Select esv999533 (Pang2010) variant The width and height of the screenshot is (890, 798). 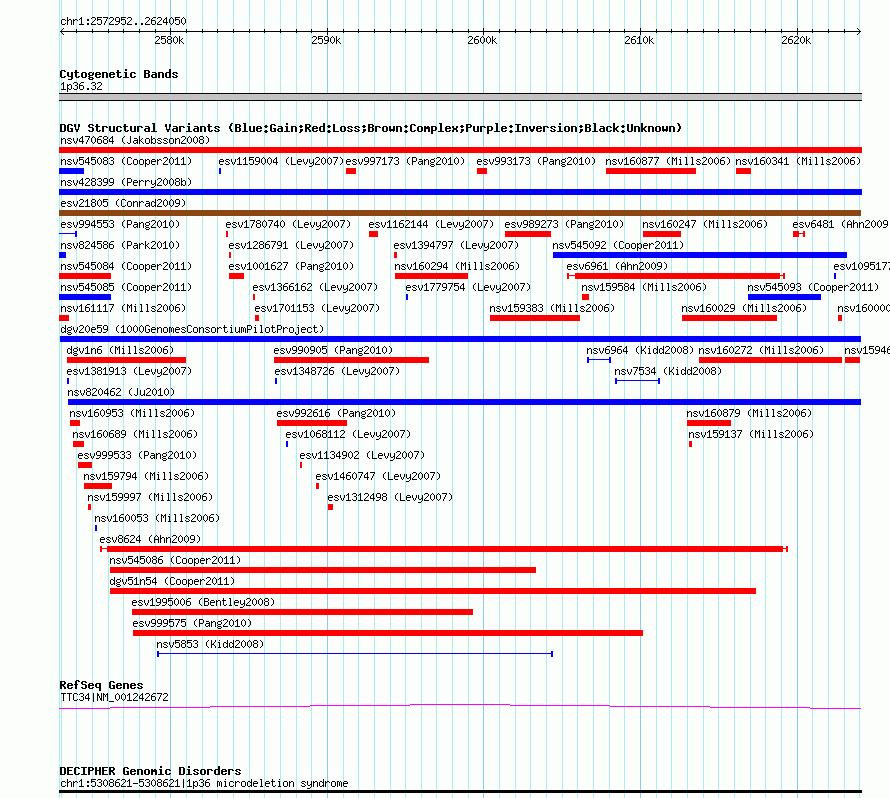(85, 465)
